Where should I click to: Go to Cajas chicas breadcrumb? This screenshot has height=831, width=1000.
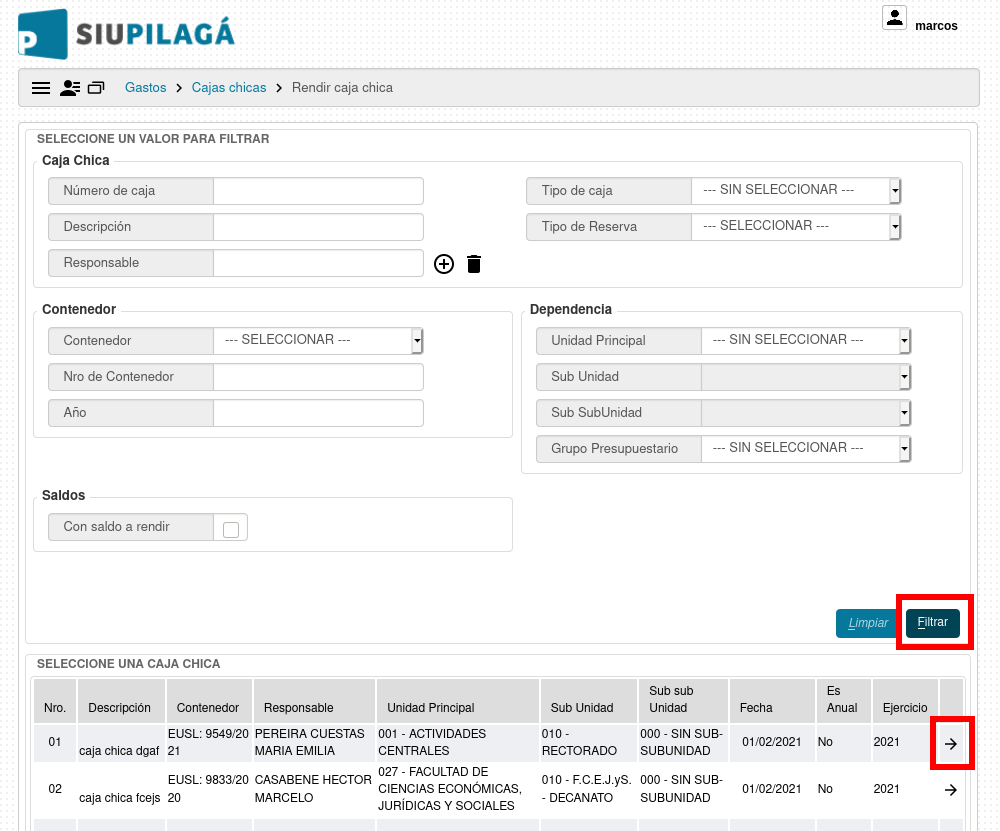tap(229, 87)
